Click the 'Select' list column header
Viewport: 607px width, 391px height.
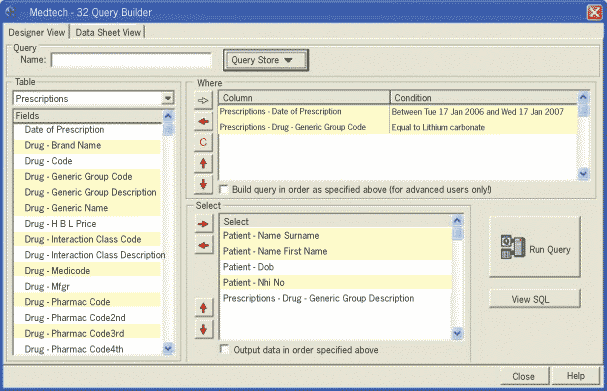[336, 221]
